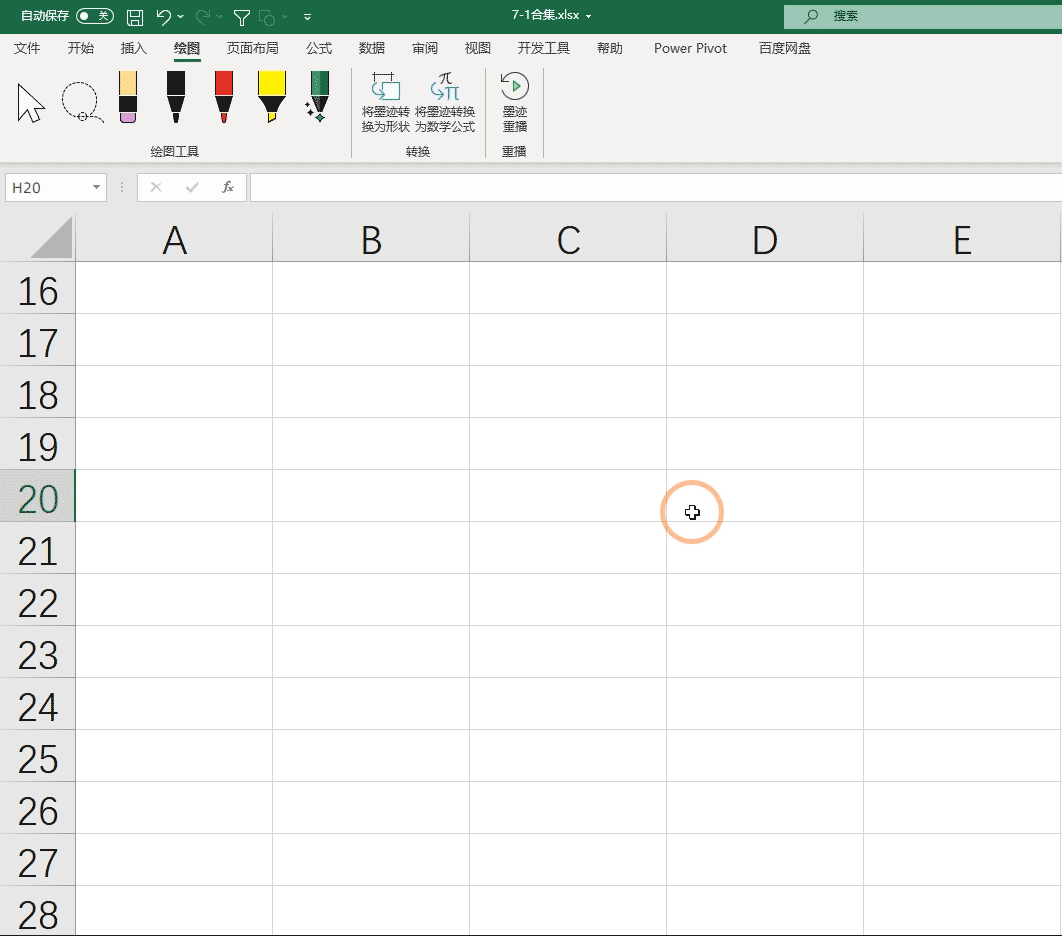Click 将墨迹转换为形状 ink to shape
This screenshot has width=1062, height=936.
[385, 103]
